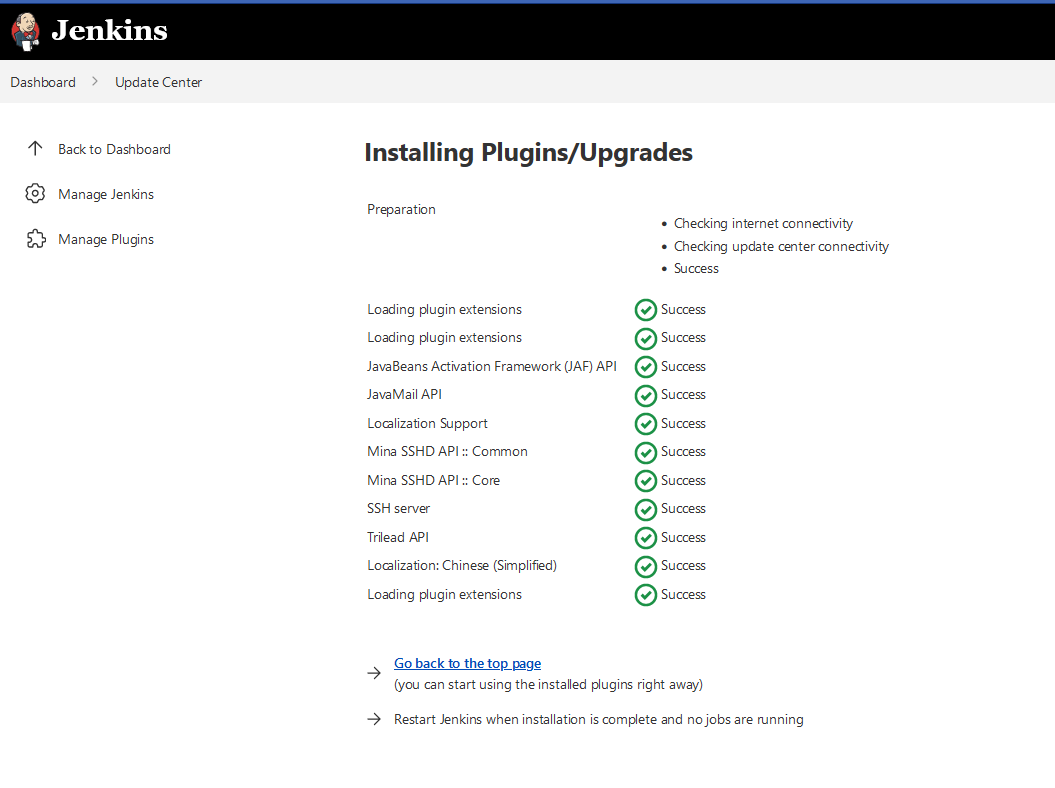
Task: Click the Manage Jenkins gear icon
Action: tap(35, 194)
